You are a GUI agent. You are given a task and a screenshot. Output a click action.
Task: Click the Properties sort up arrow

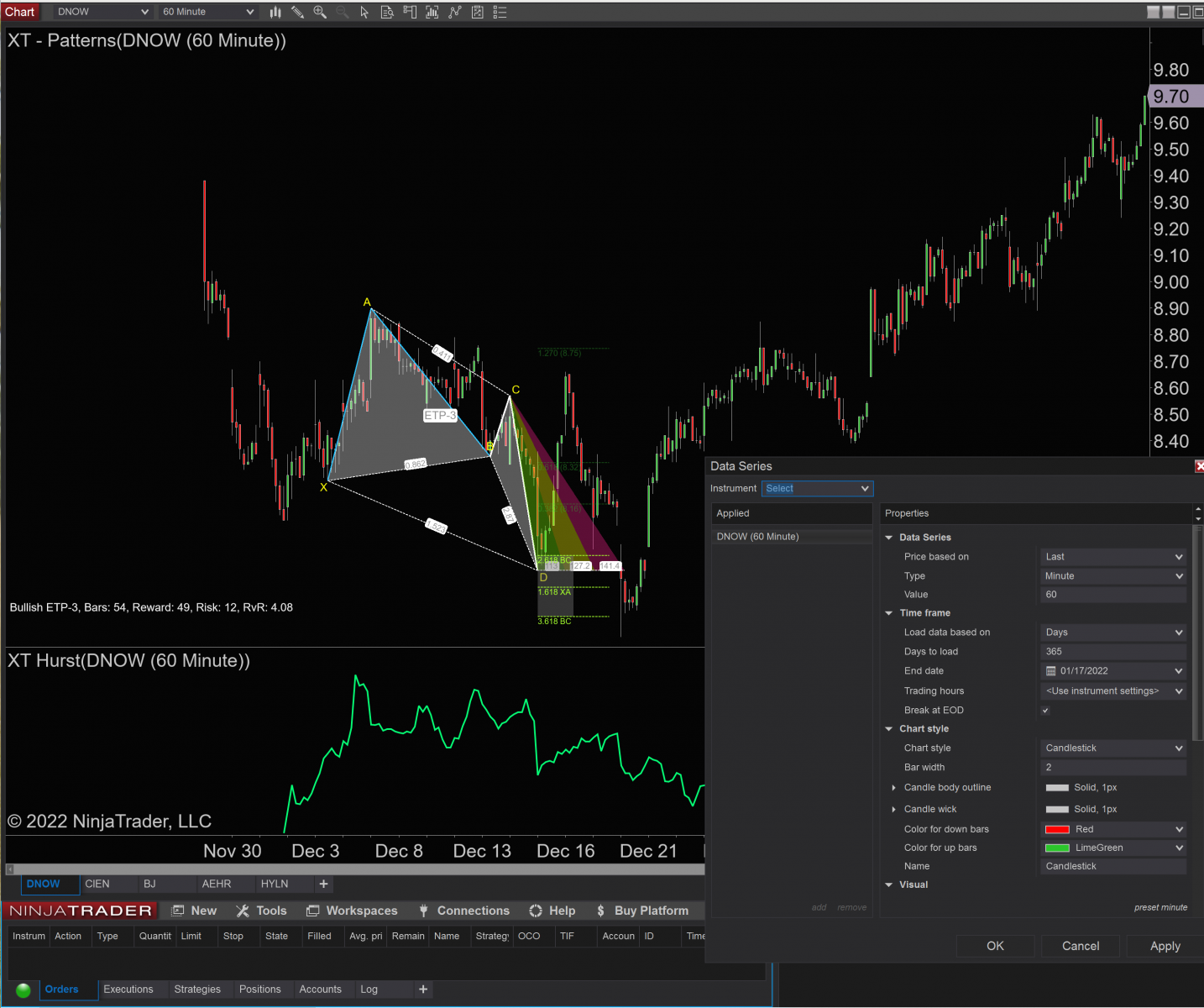(x=1197, y=508)
